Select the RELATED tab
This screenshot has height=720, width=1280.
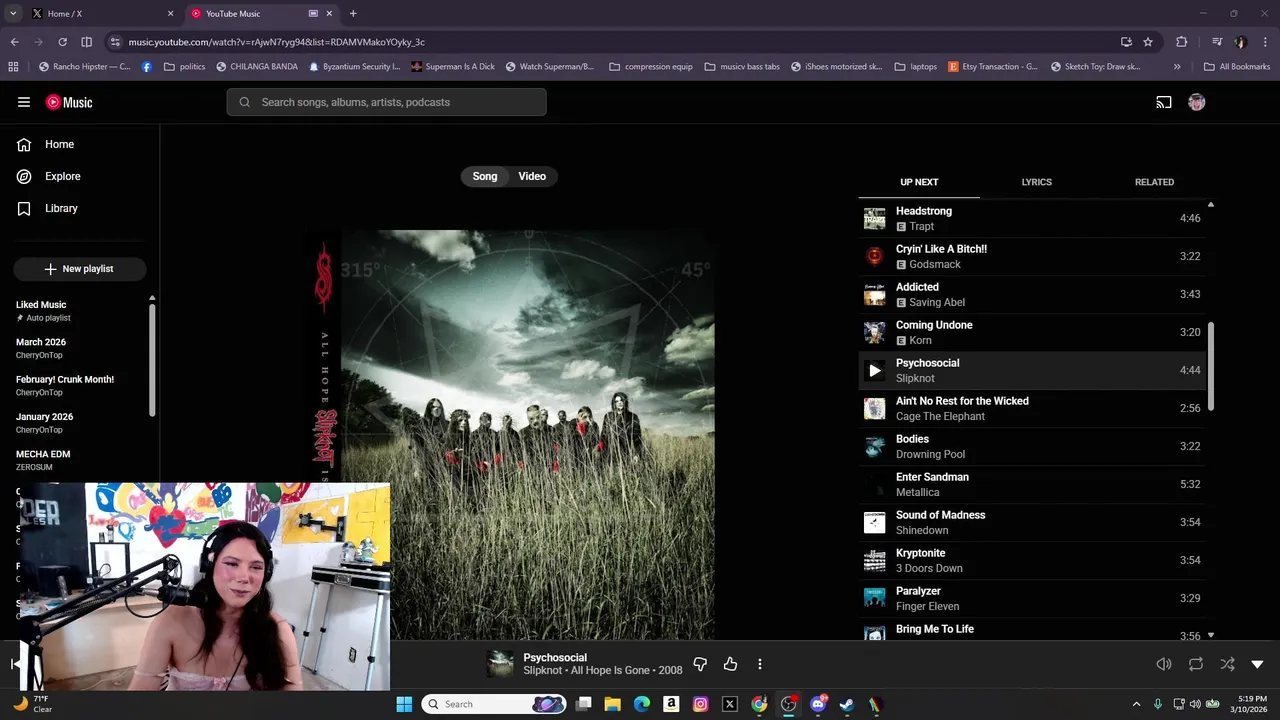pyautogui.click(x=1154, y=182)
